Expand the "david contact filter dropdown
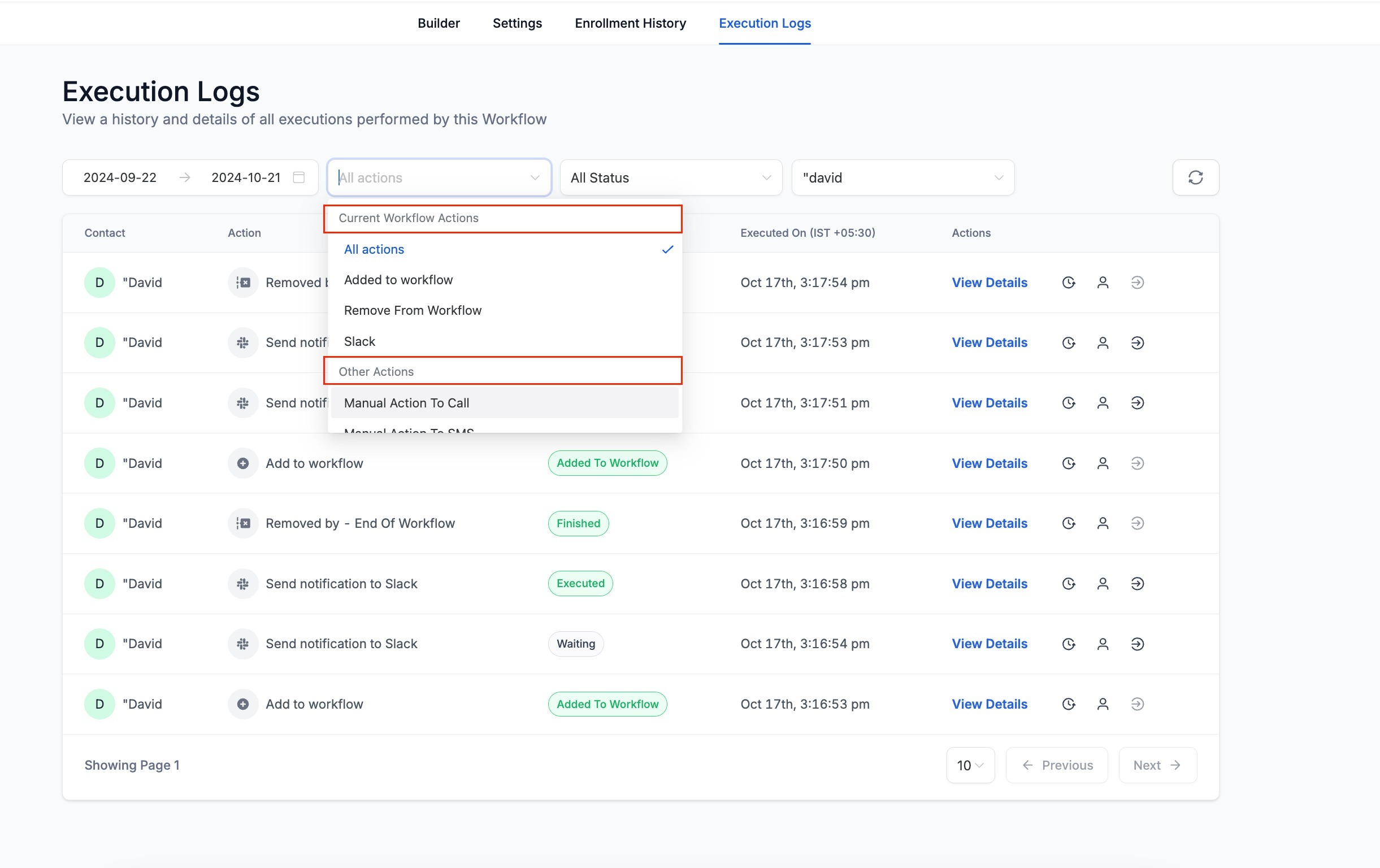 pyautogui.click(x=902, y=177)
